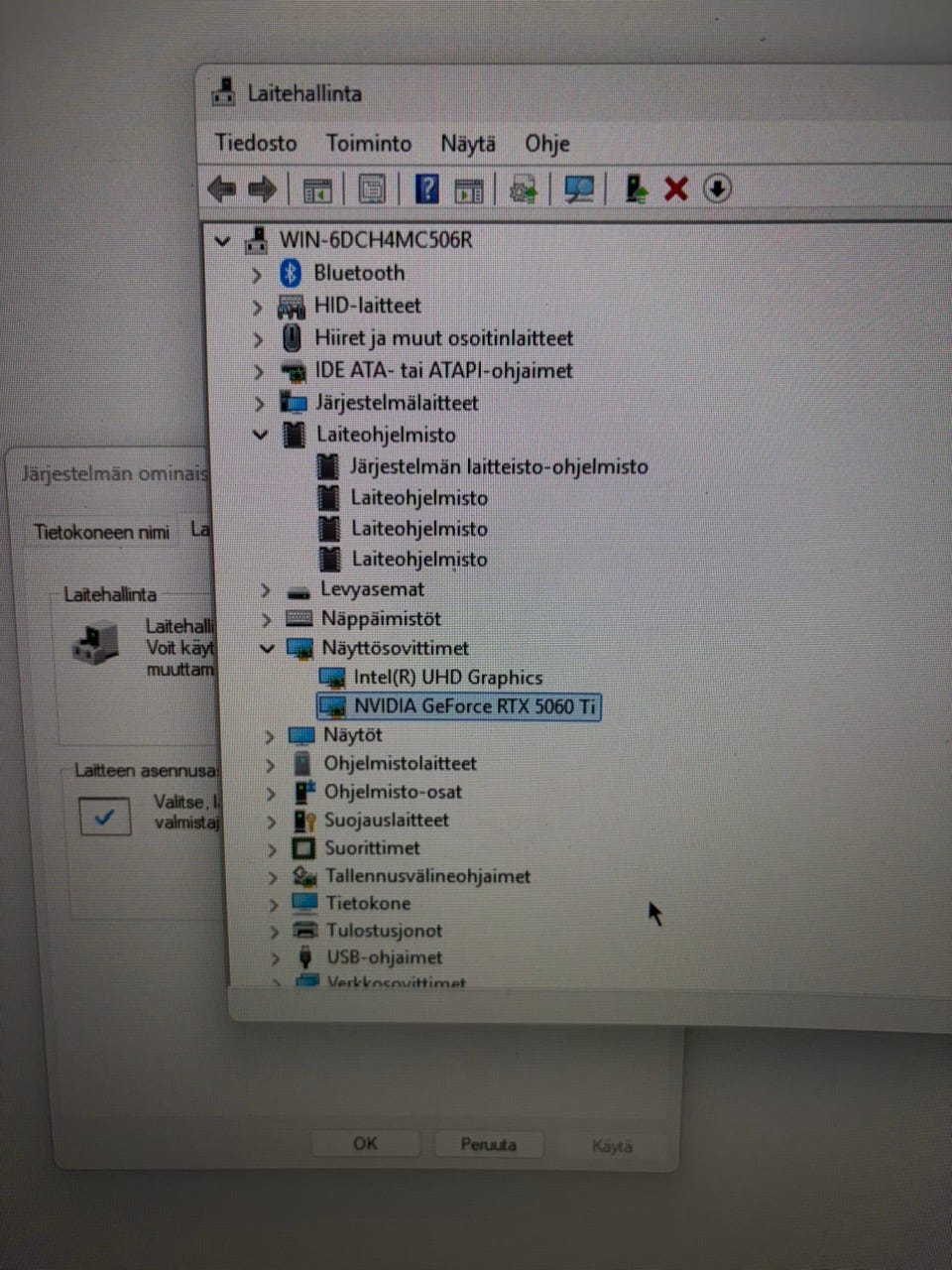This screenshot has height=1270, width=952.
Task: Expand the HID-laitteet category
Action: coord(258,307)
